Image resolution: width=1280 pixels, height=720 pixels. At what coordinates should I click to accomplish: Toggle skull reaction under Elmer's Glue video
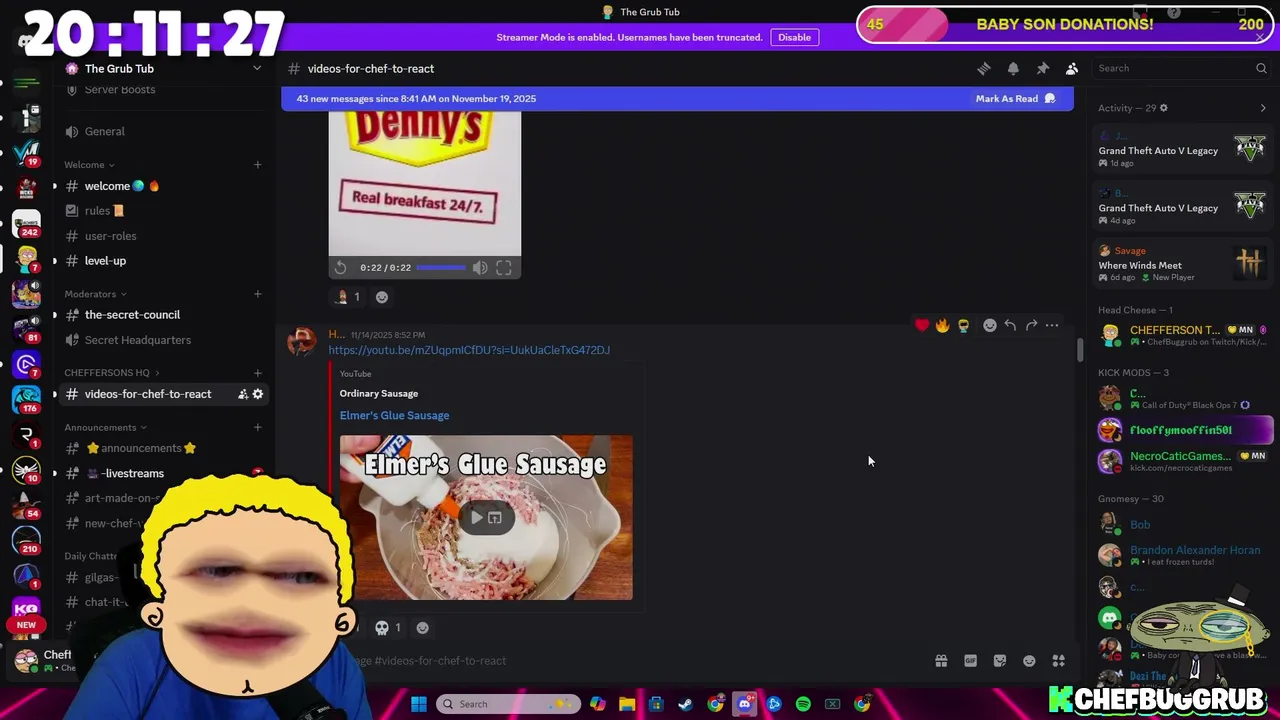coord(388,628)
